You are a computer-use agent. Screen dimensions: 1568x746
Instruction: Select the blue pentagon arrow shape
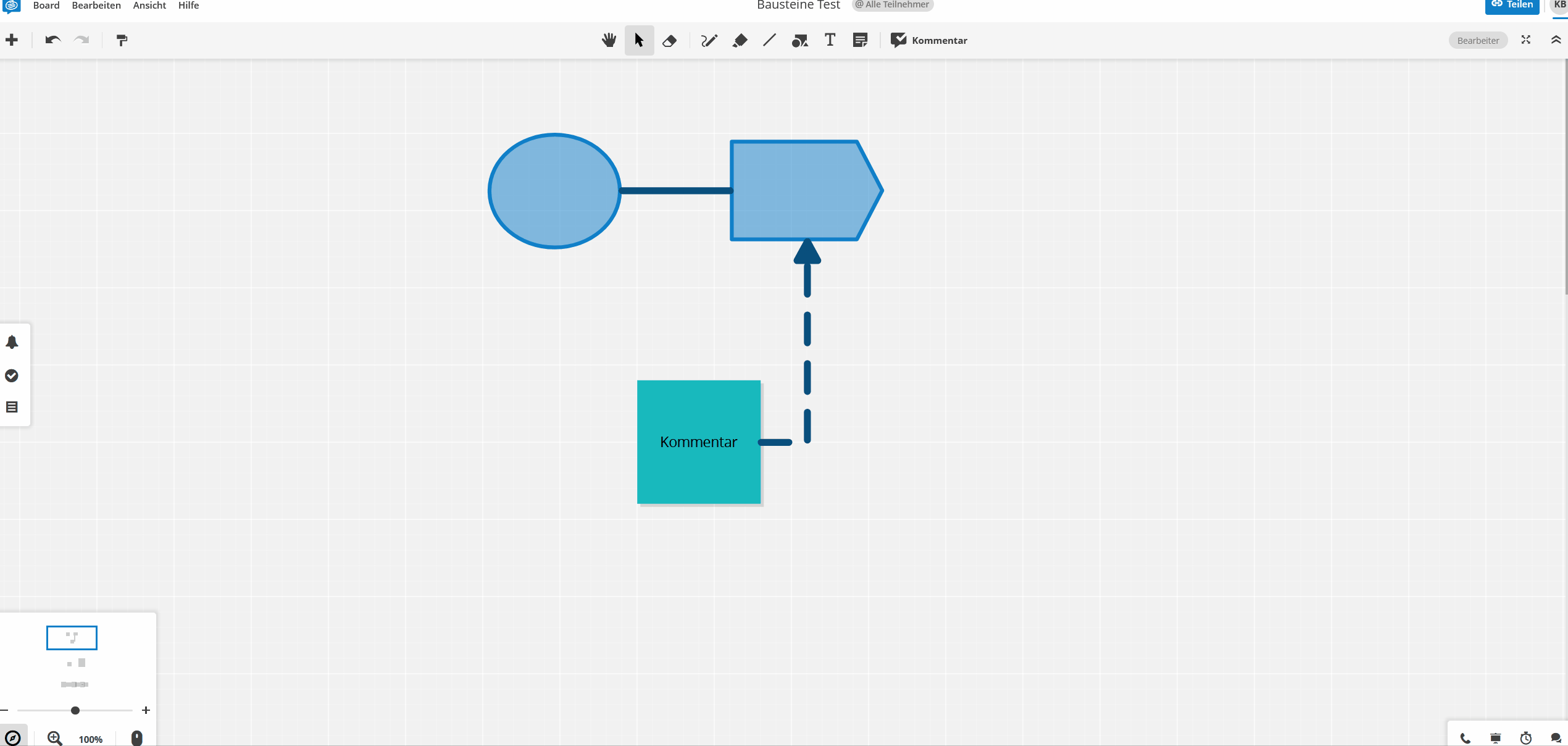[806, 190]
